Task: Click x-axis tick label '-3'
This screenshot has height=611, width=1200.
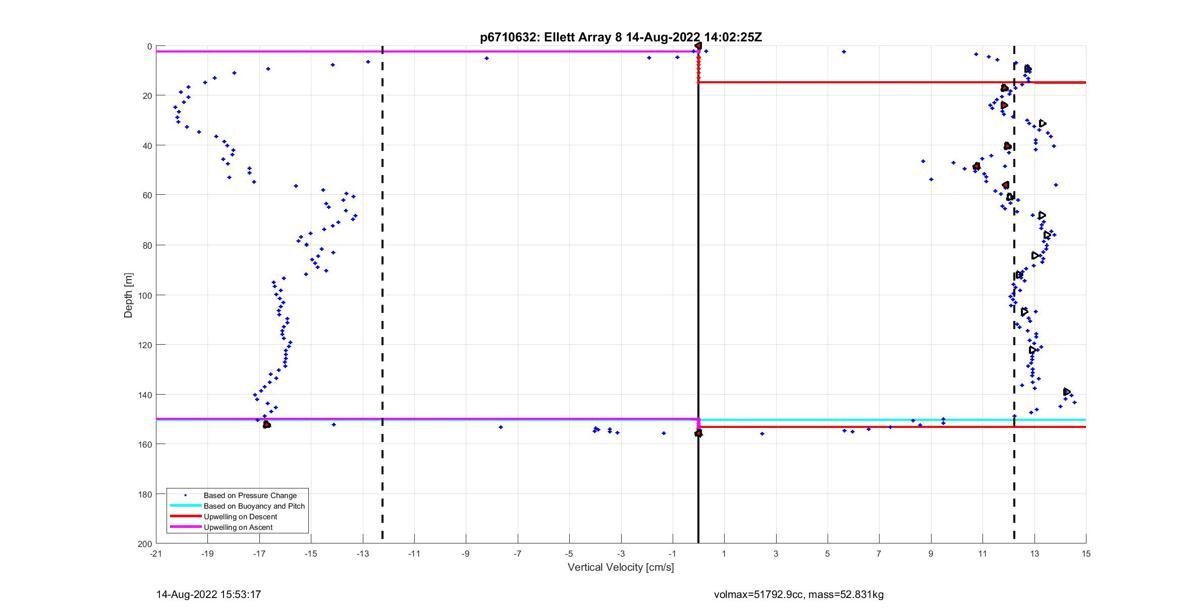Action: [621, 553]
